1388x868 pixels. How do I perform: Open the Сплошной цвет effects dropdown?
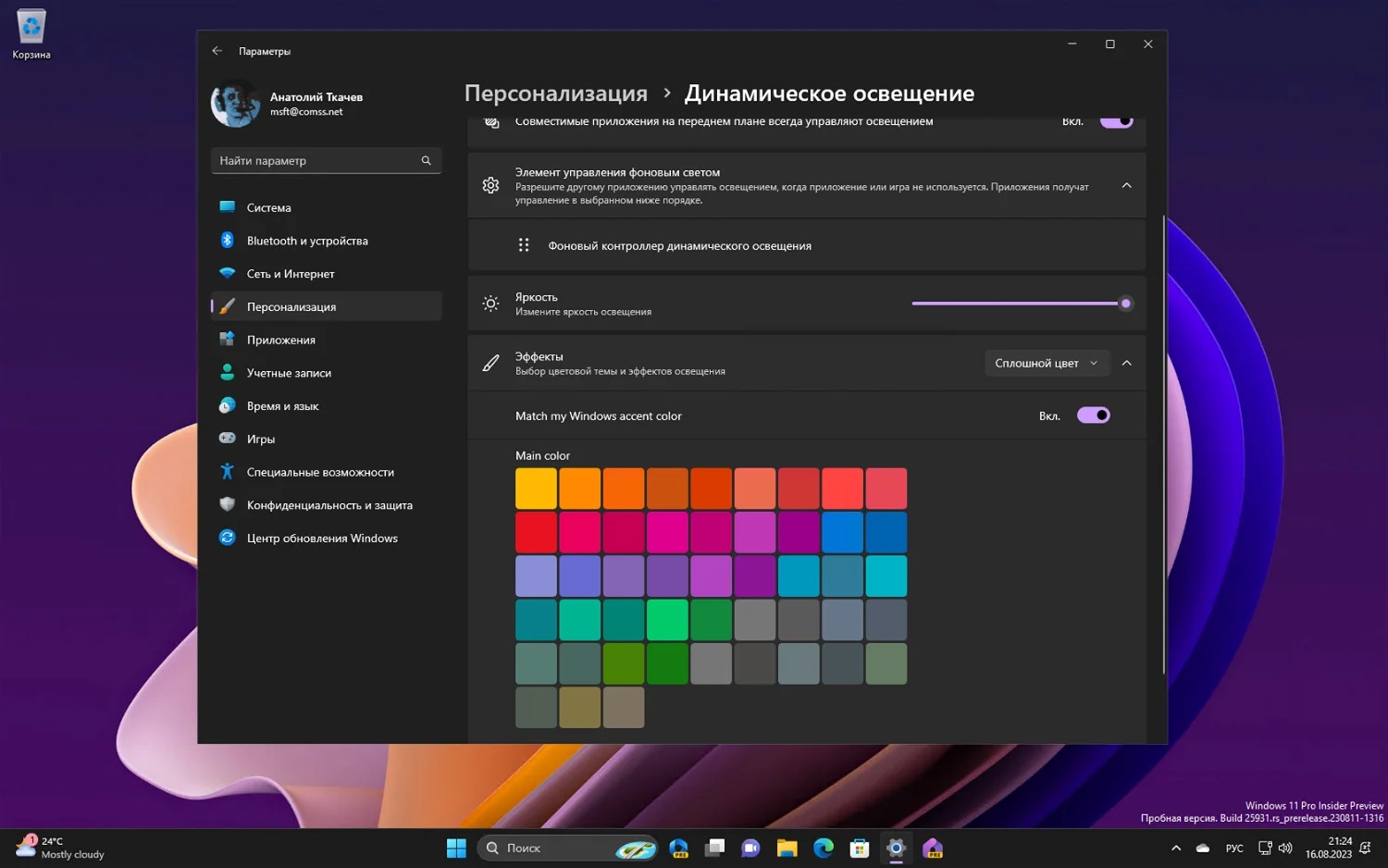pyautogui.click(x=1046, y=364)
